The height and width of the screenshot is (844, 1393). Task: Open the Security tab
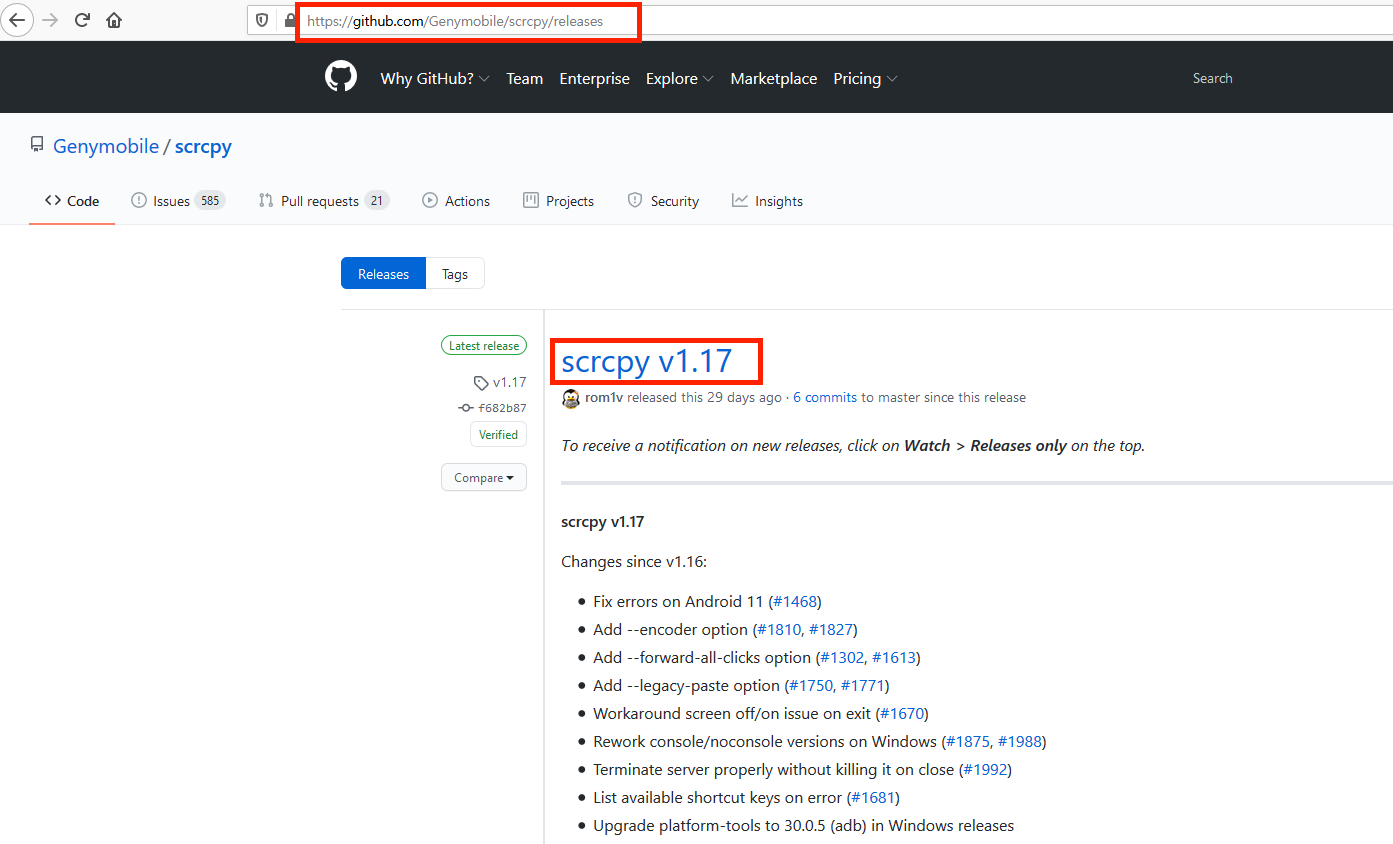(663, 201)
